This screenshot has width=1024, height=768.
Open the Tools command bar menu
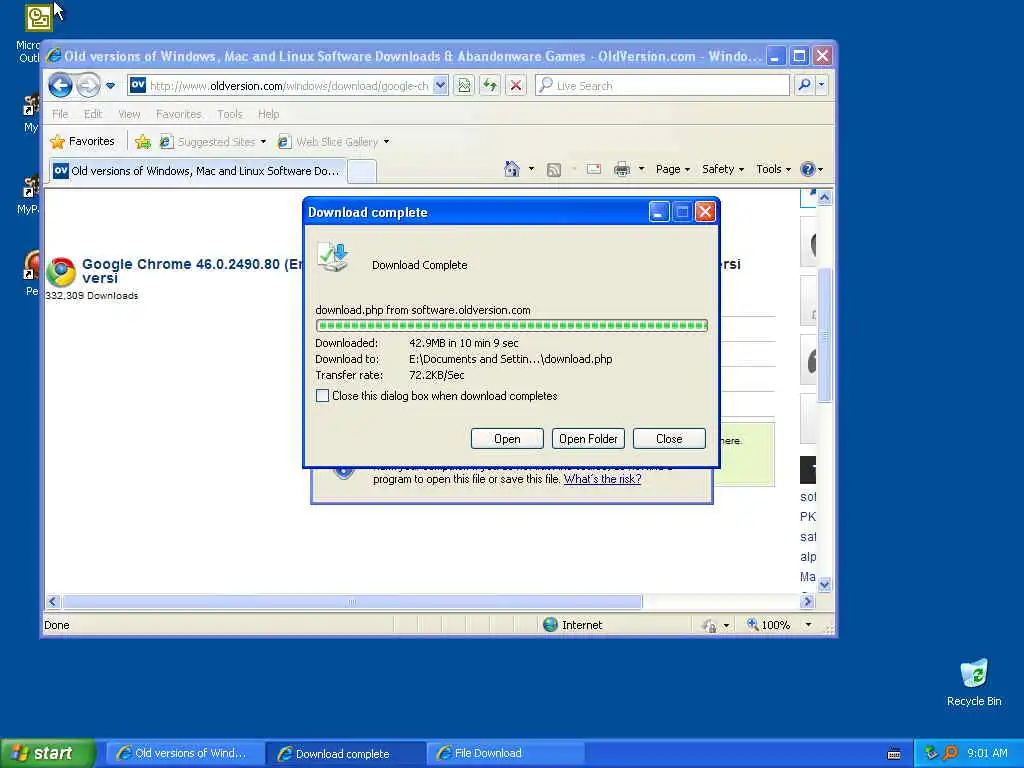pyautogui.click(x=773, y=169)
